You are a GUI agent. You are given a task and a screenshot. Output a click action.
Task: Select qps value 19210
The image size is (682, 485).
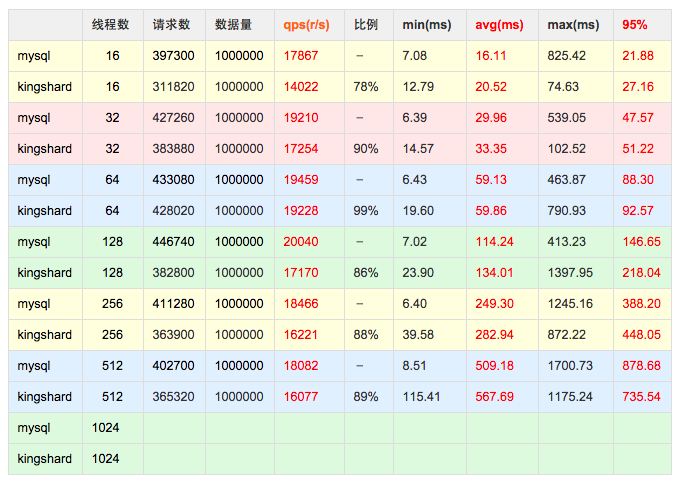[x=301, y=117]
